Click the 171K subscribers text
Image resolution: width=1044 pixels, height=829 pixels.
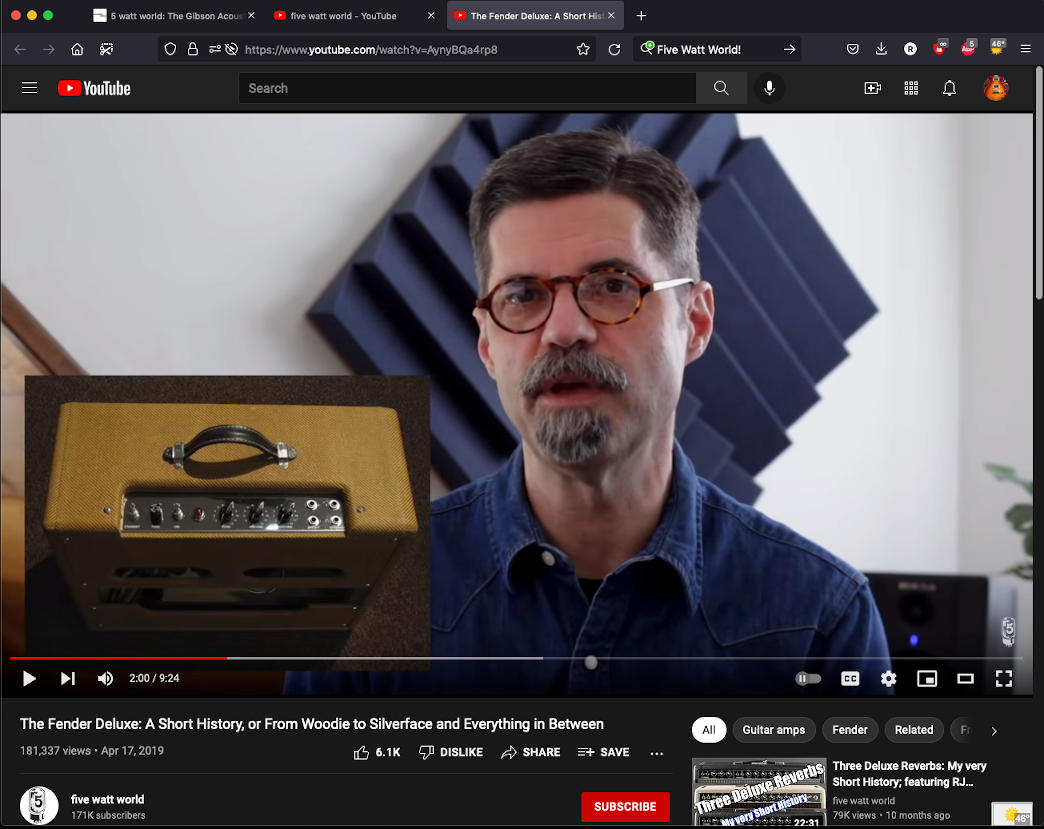108,815
